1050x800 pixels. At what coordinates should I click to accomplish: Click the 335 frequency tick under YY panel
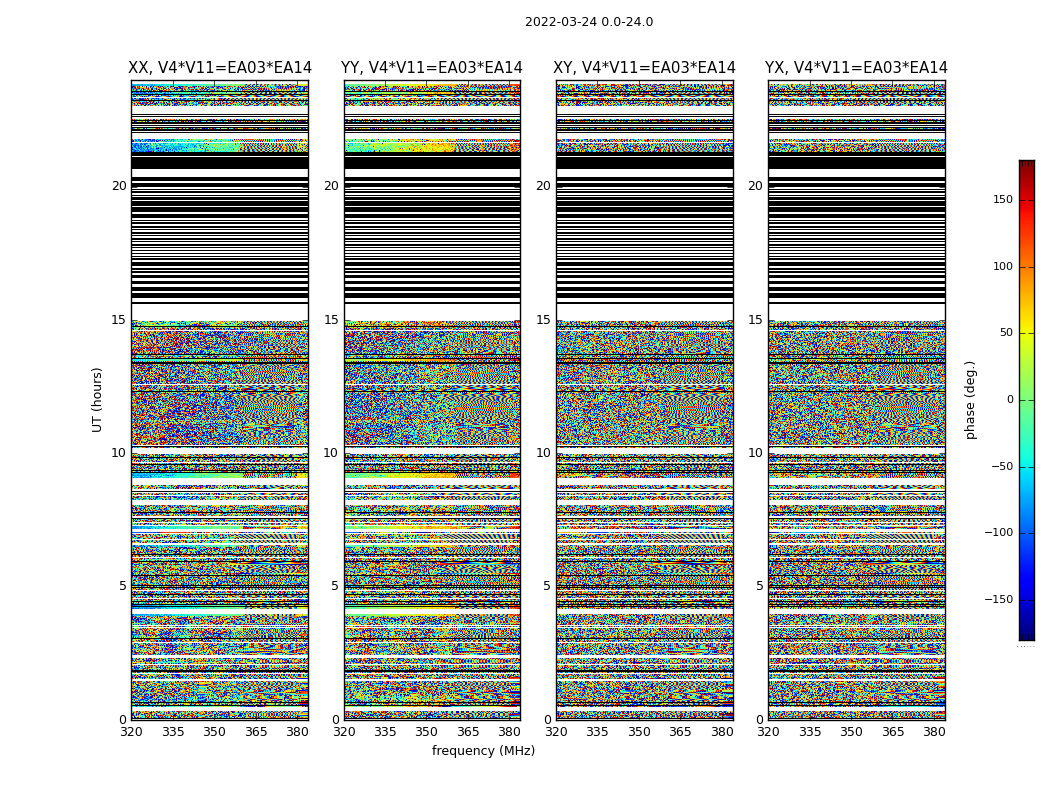[x=385, y=732]
